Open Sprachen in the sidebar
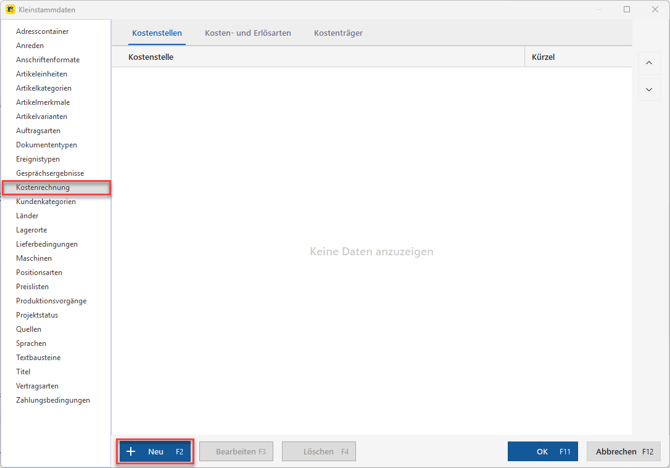 [x=31, y=343]
